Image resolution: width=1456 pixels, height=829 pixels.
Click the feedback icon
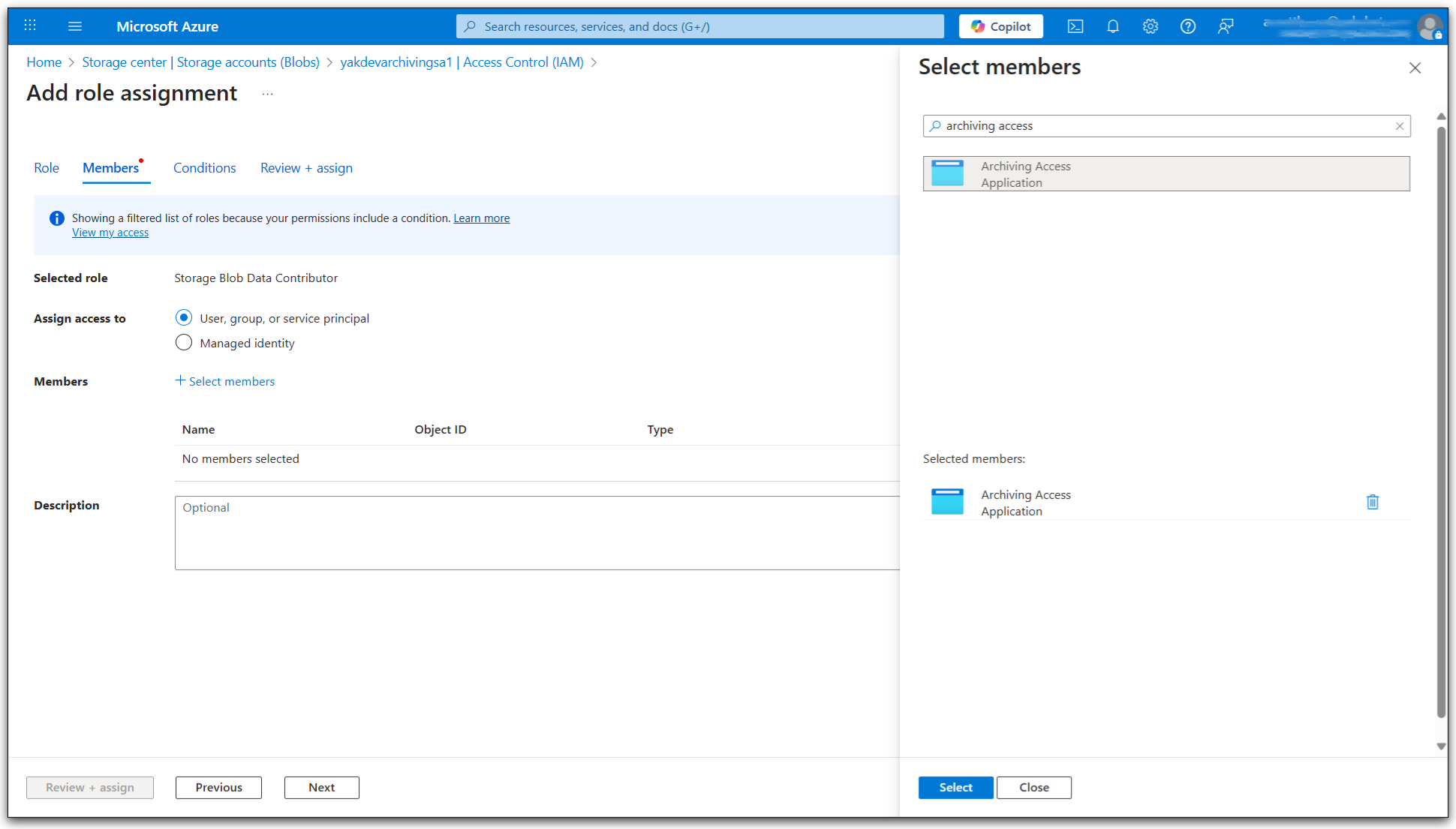coord(1225,26)
